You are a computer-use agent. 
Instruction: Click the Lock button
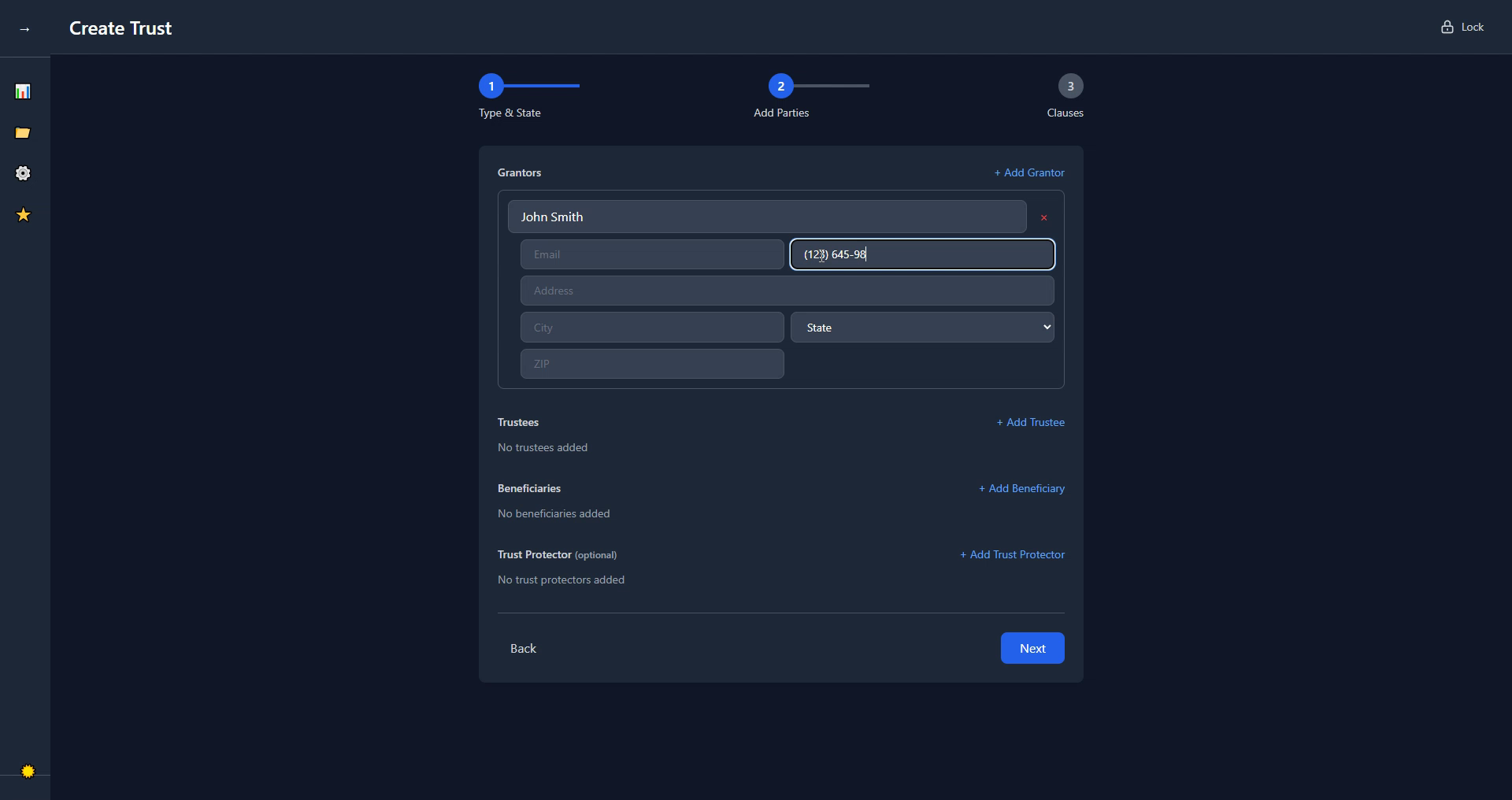pyautogui.click(x=1462, y=27)
